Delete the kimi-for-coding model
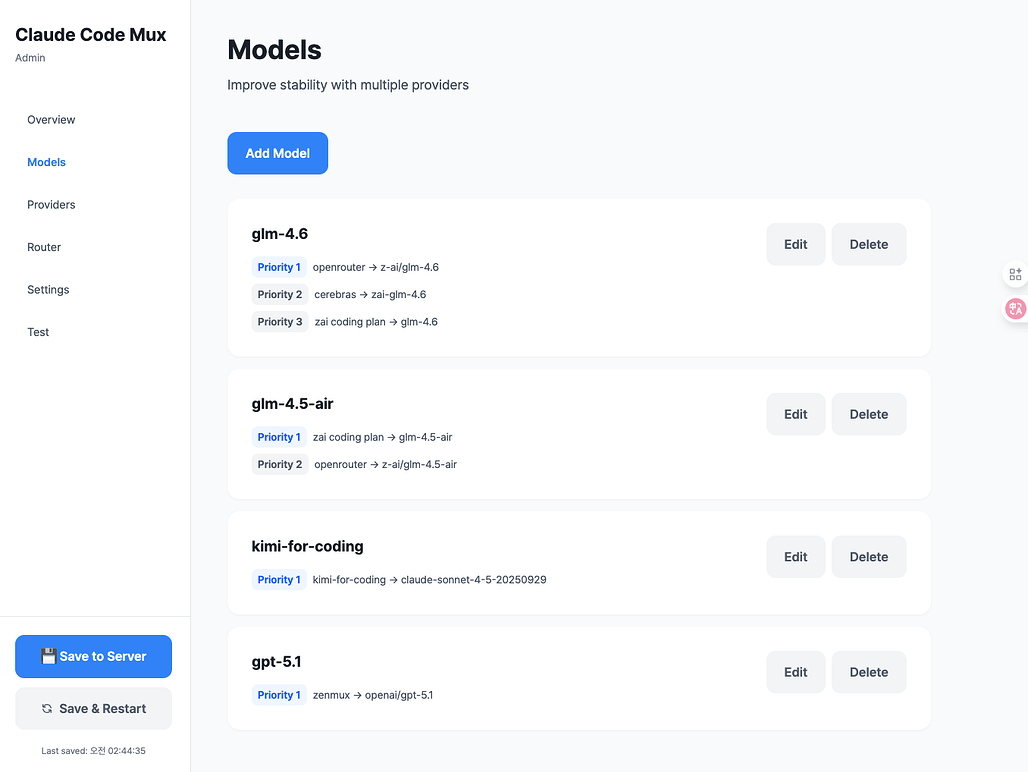Image resolution: width=1028 pixels, height=772 pixels. 868,557
